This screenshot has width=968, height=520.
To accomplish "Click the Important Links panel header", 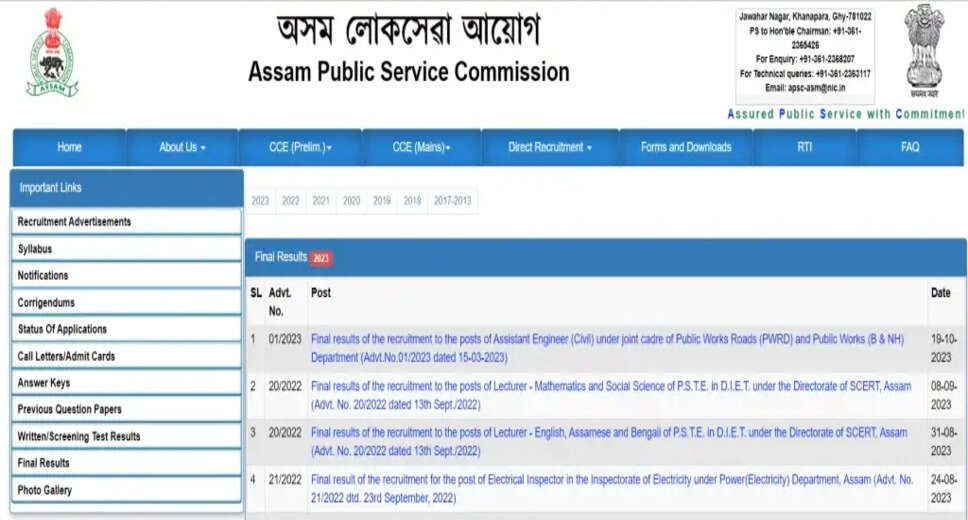I will 127,188.
